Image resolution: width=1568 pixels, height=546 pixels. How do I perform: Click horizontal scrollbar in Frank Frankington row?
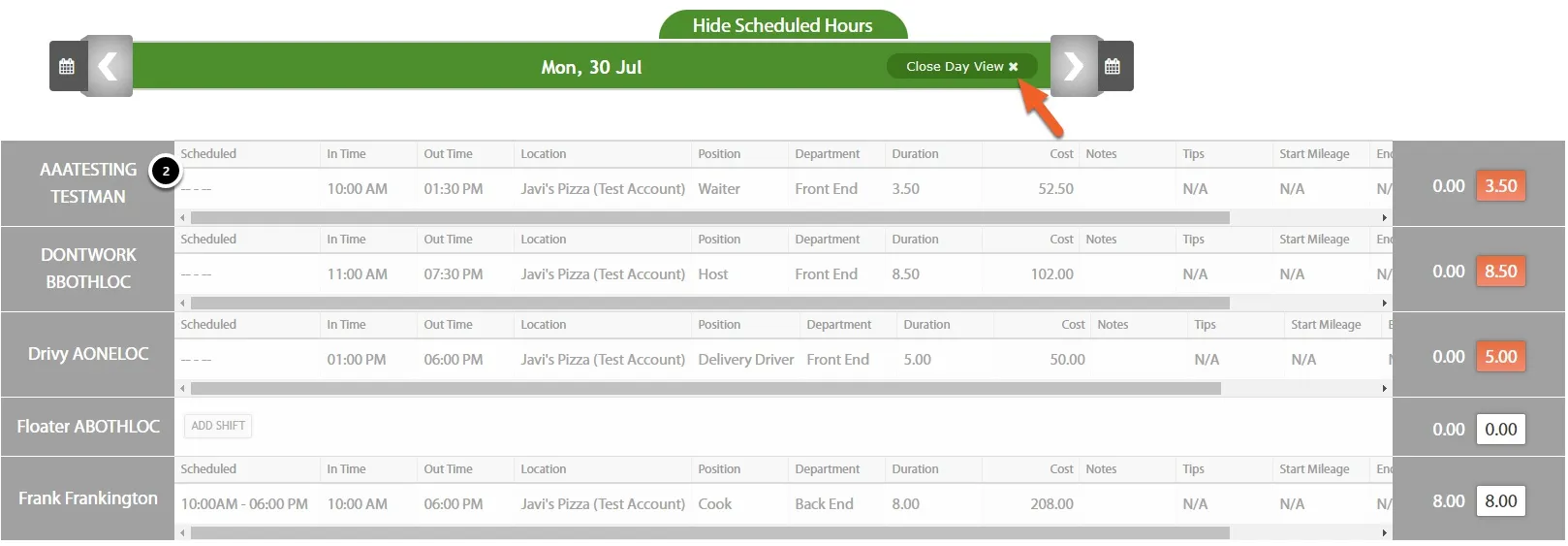pos(710,533)
